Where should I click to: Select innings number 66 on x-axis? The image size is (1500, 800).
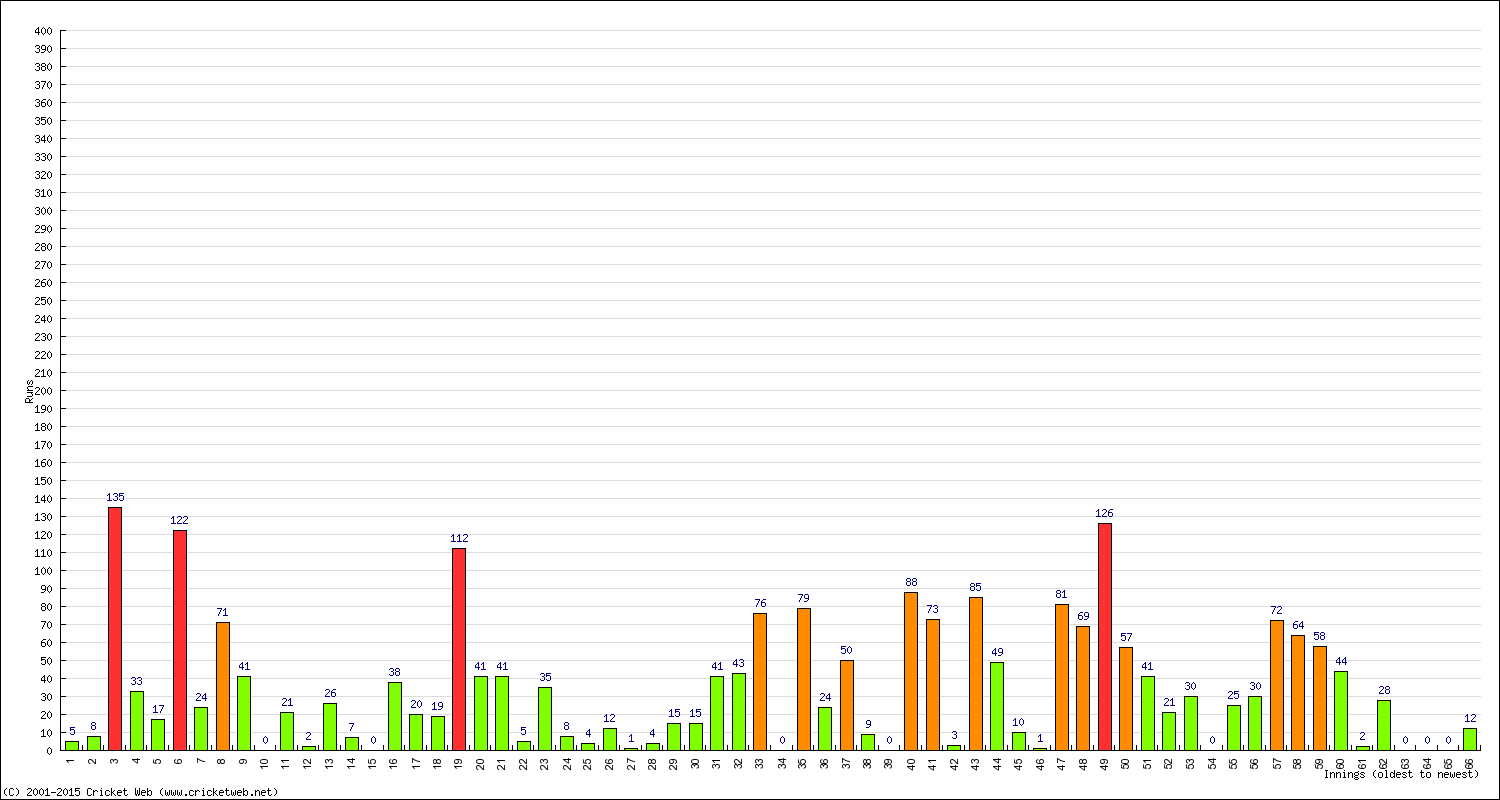tap(1470, 762)
